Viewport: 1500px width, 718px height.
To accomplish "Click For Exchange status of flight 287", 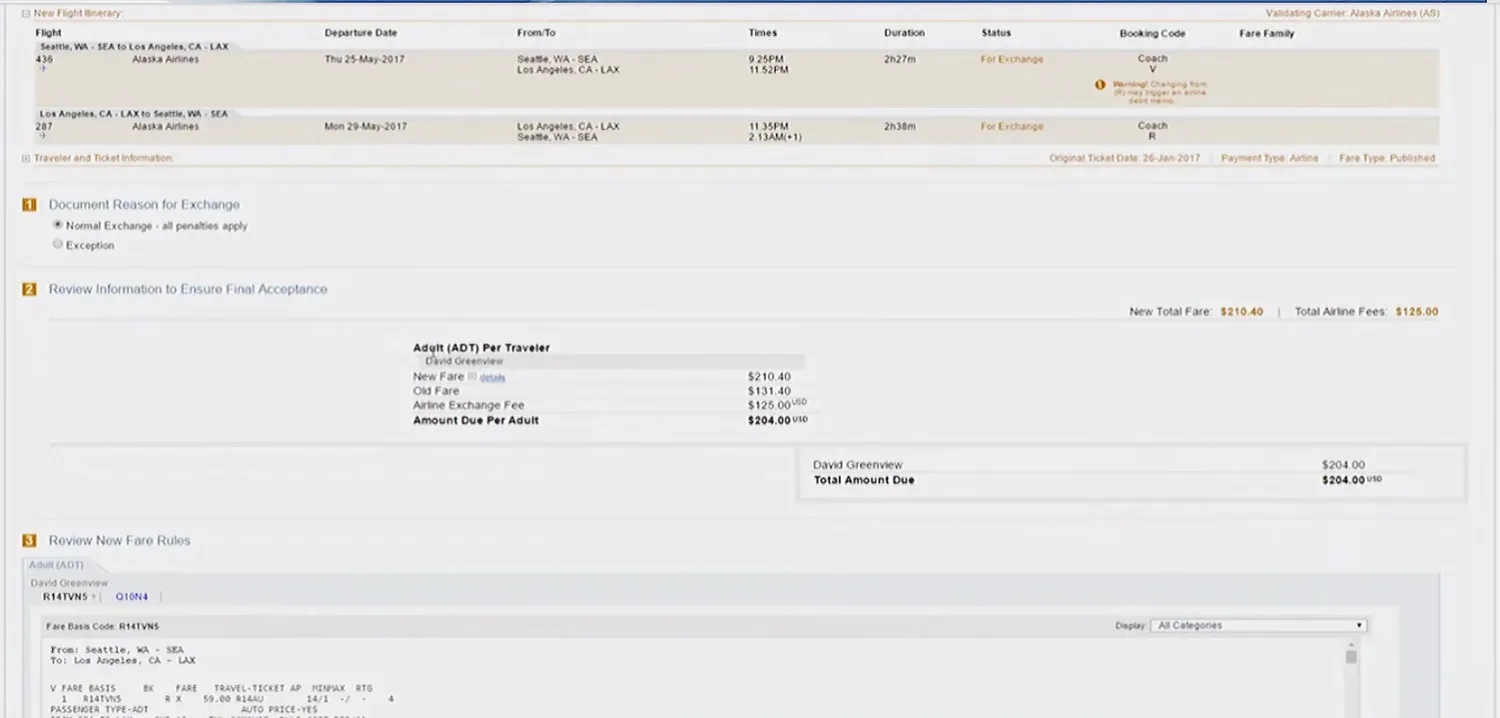I will point(1011,126).
